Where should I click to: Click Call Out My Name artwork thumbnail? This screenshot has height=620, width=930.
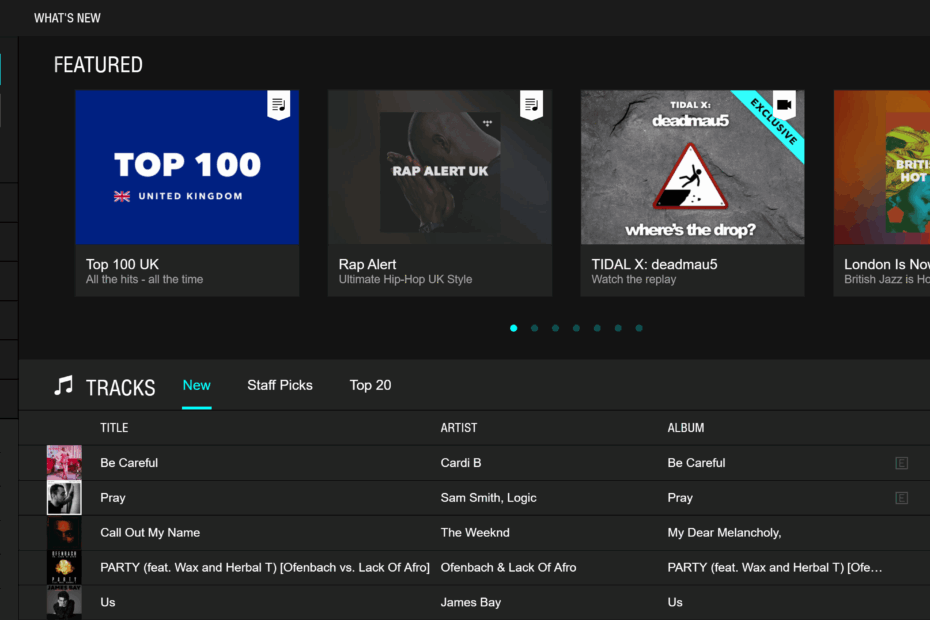coord(64,532)
